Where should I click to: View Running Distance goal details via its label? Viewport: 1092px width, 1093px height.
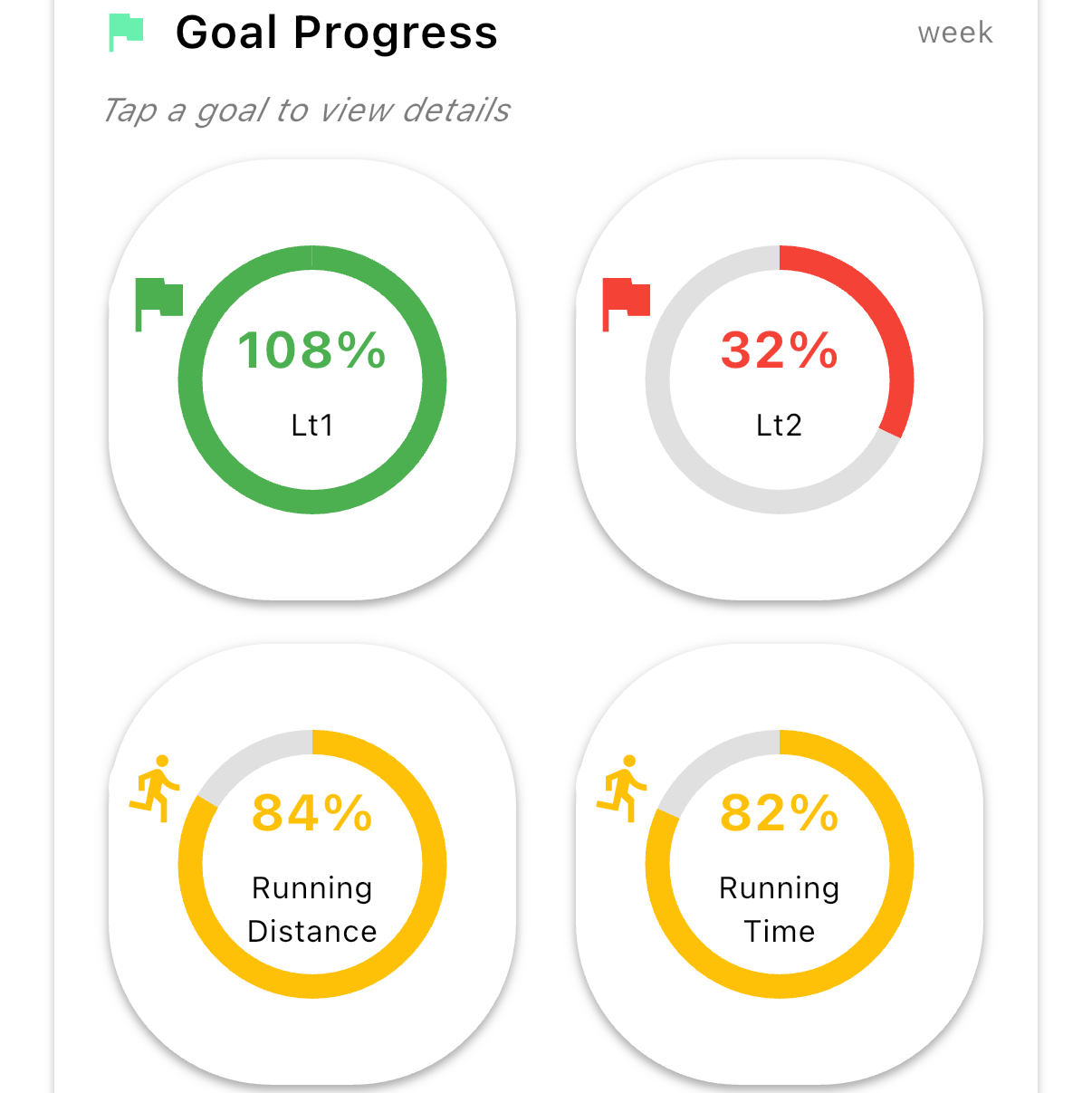(312, 909)
